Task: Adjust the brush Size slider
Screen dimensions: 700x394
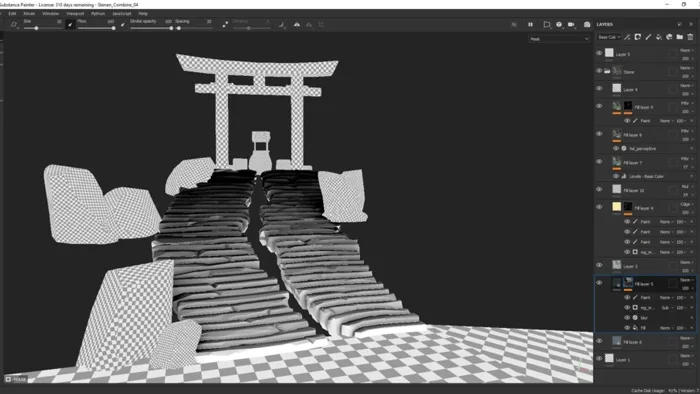Action: [x=42, y=28]
